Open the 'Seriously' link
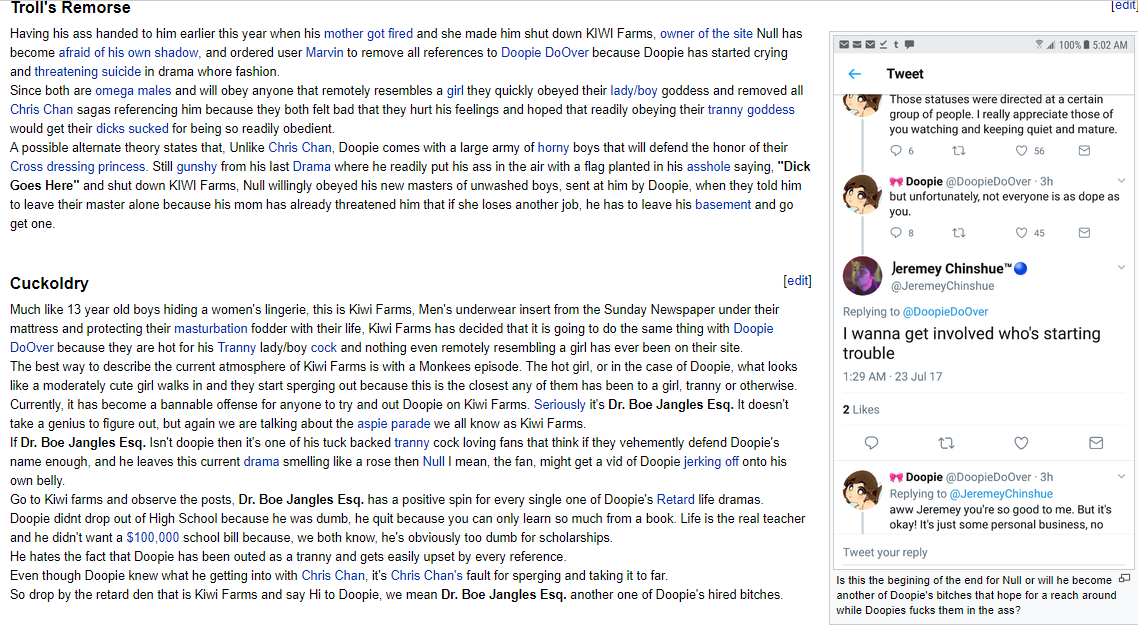1138x632 pixels. (x=560, y=405)
